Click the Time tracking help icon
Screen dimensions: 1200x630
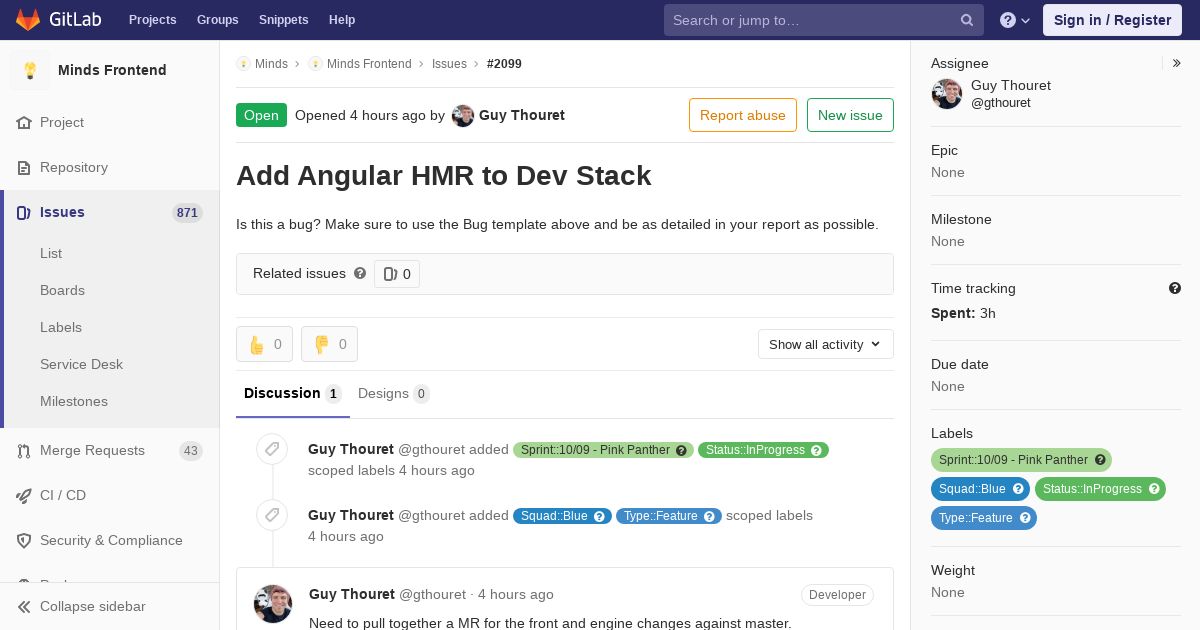pyautogui.click(x=1175, y=288)
